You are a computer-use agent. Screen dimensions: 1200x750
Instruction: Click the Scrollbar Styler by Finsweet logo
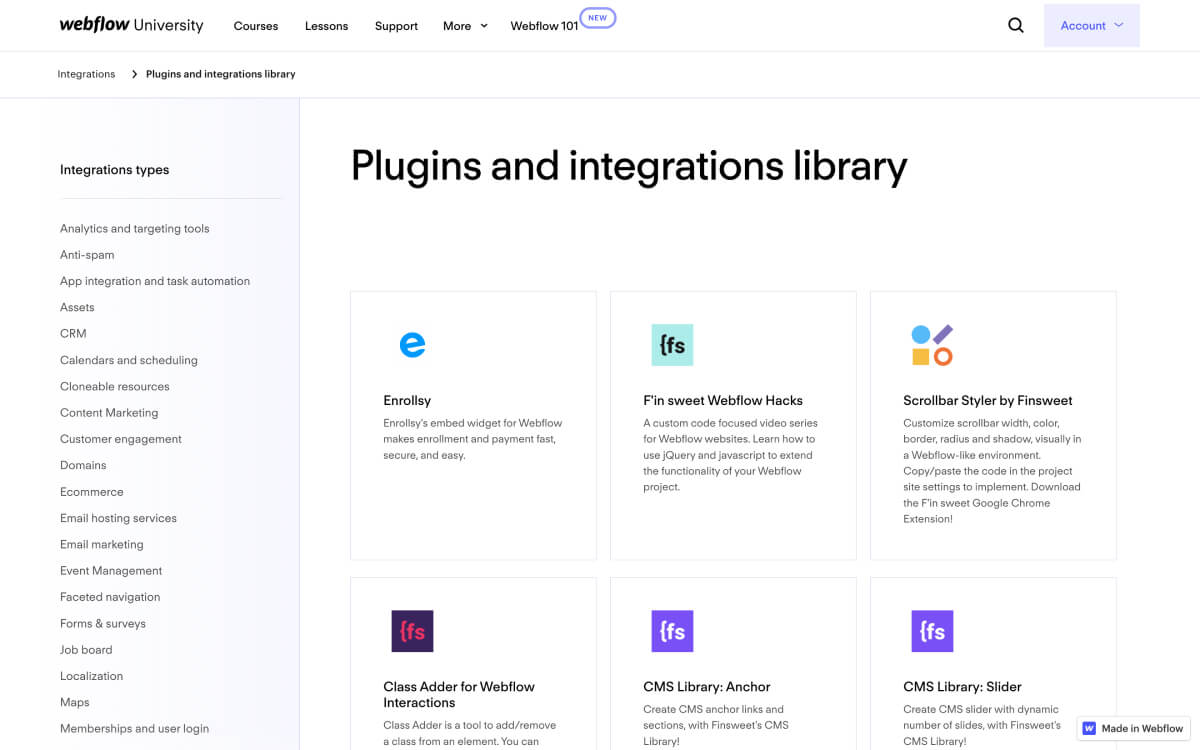click(932, 344)
